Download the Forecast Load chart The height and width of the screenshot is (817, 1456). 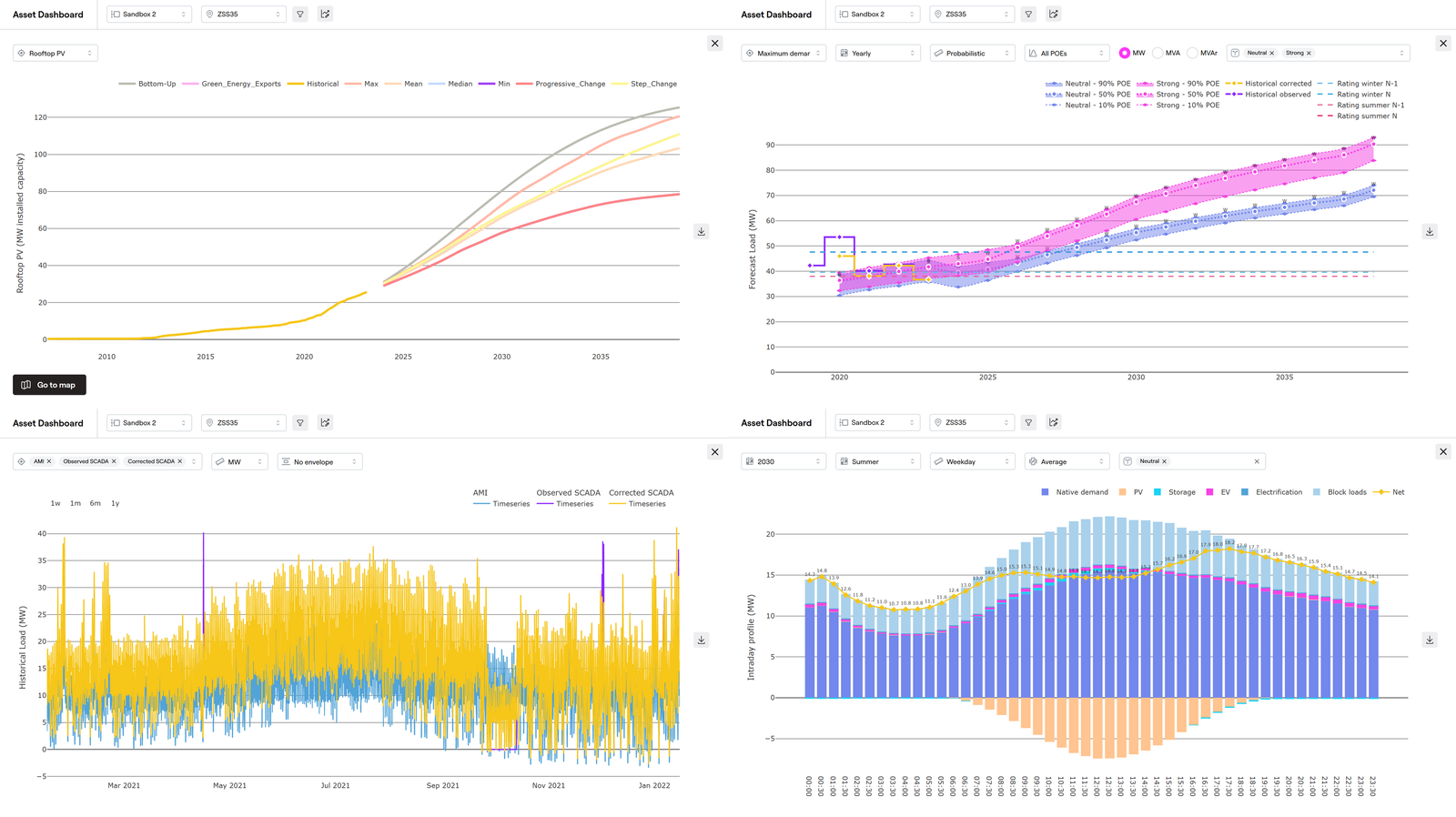1430,232
